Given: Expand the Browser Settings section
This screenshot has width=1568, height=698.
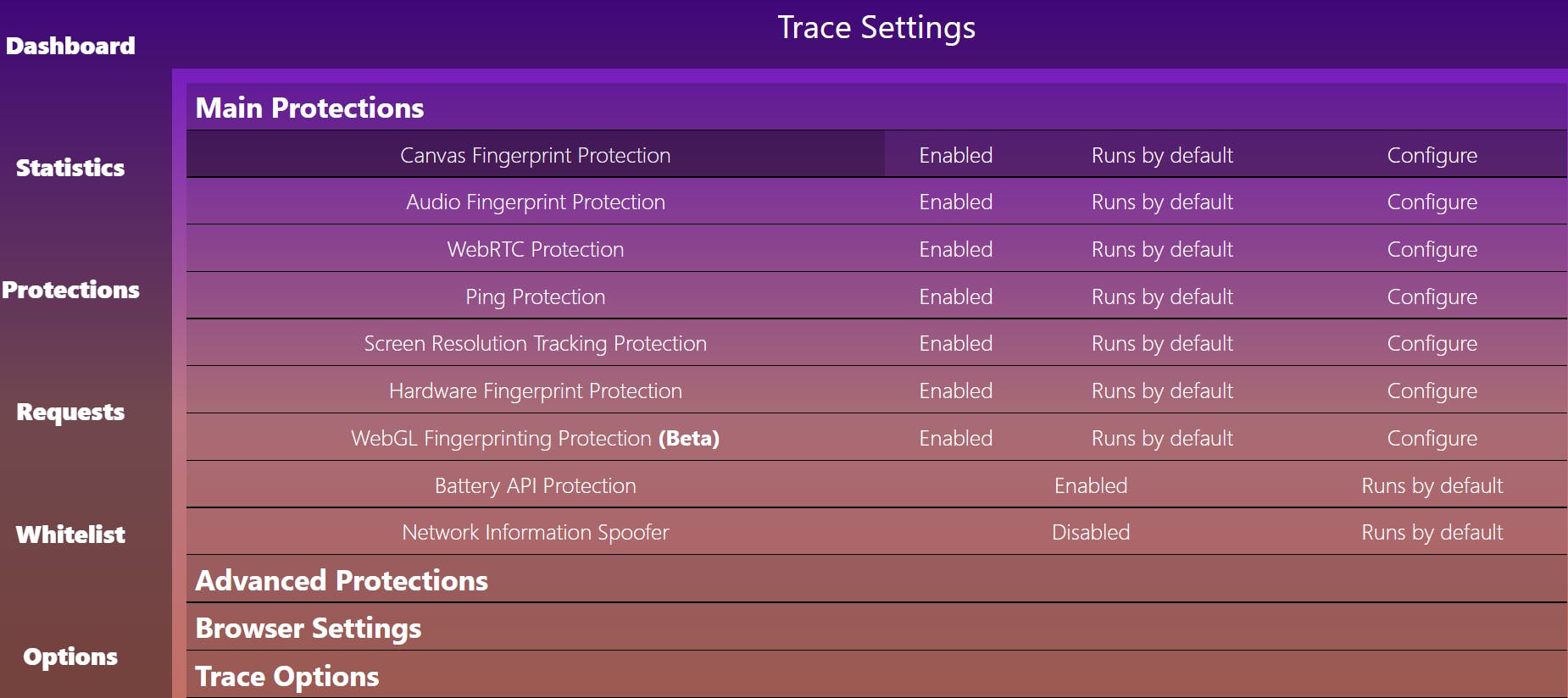Looking at the screenshot, I should 309,628.
